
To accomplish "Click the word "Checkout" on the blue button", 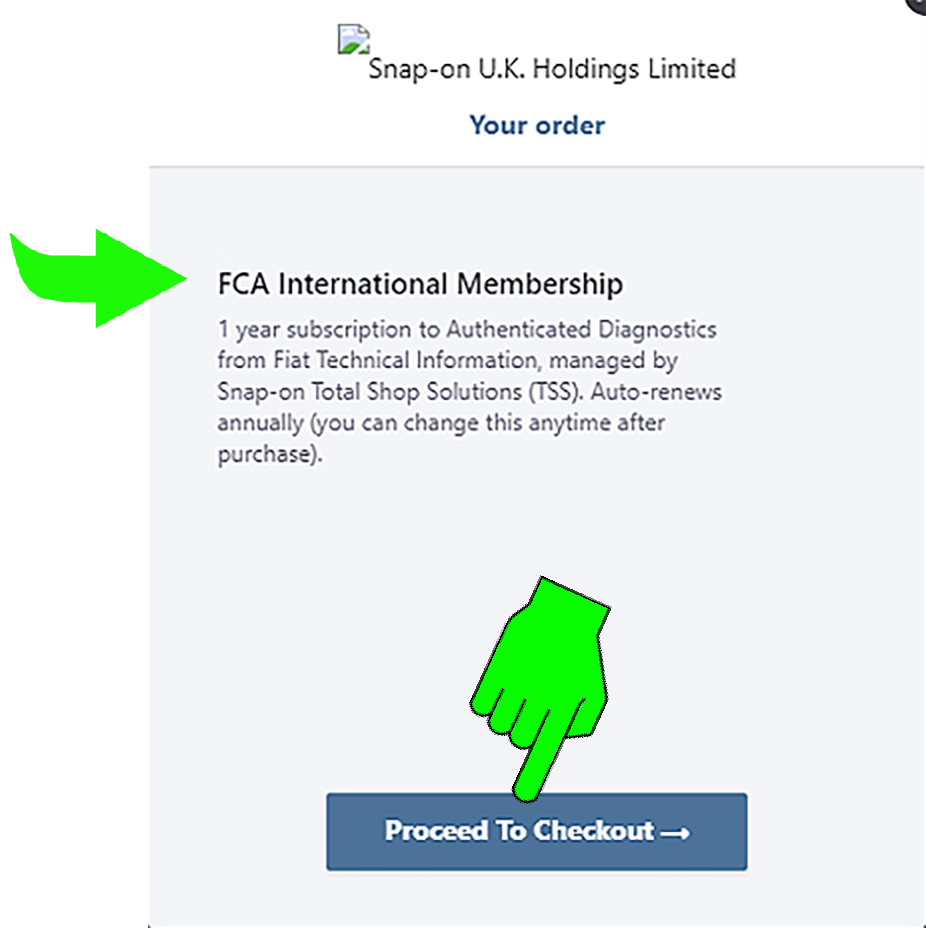I will (594, 831).
